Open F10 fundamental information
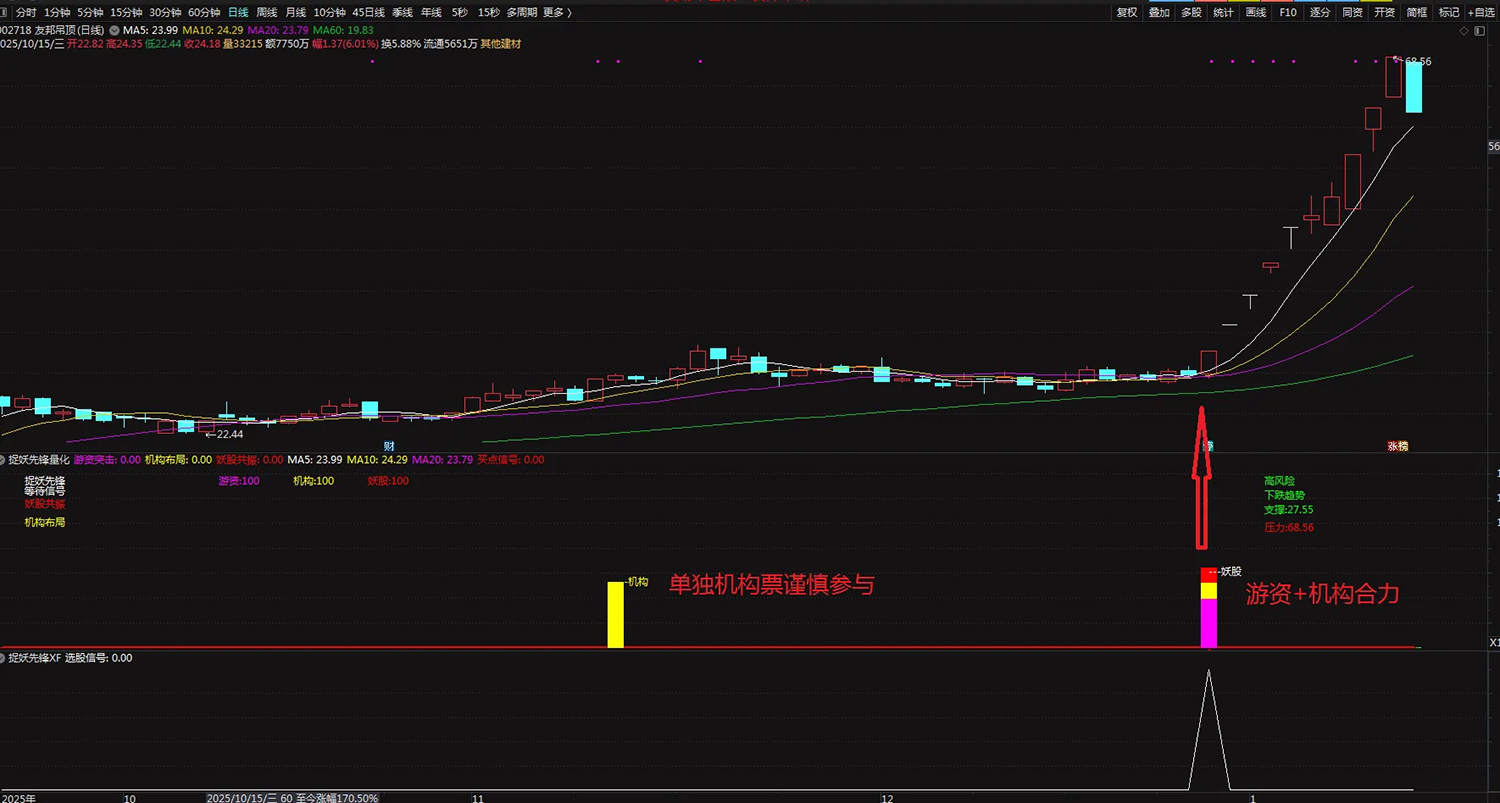This screenshot has height=803, width=1500. coord(1288,12)
